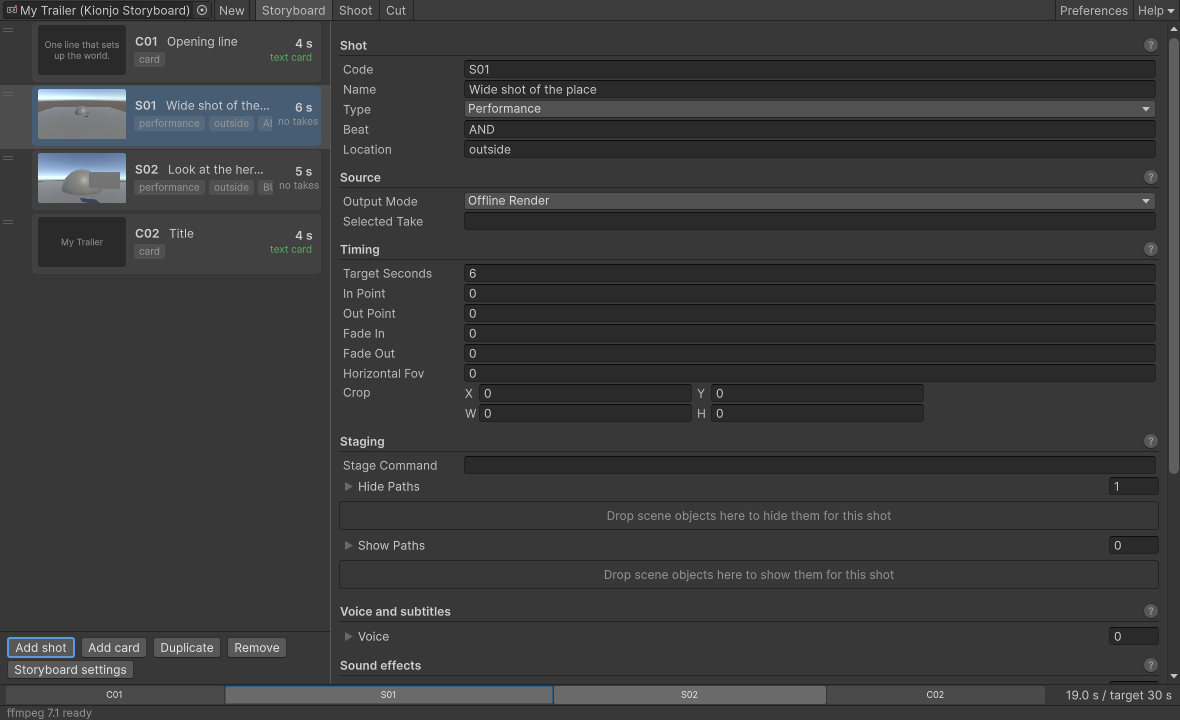The image size is (1180, 720).
Task: Click New in the top bar
Action: click(x=232, y=11)
